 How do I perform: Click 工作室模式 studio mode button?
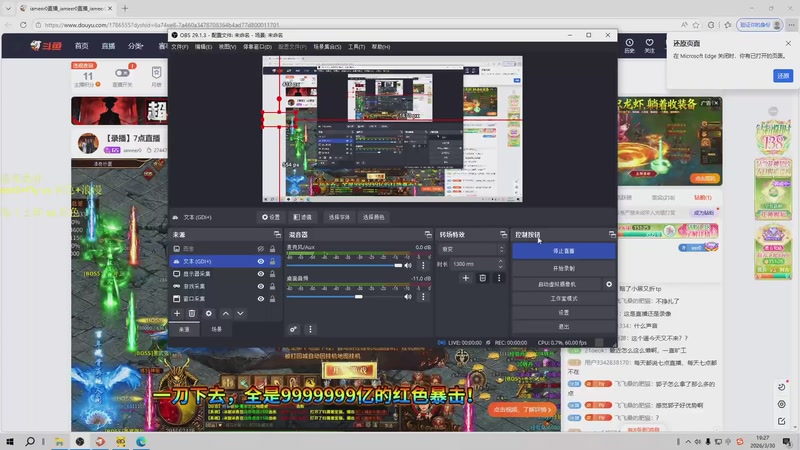[x=564, y=298]
